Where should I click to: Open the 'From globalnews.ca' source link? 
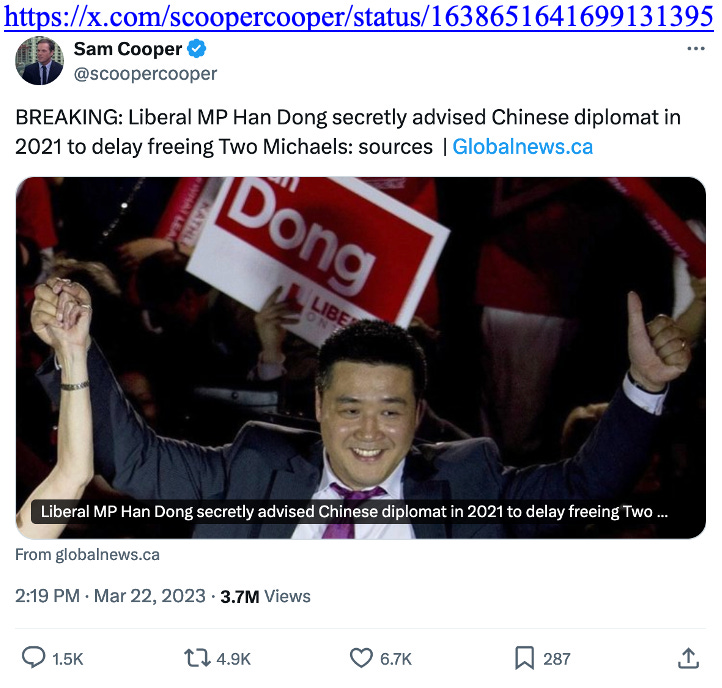87,555
